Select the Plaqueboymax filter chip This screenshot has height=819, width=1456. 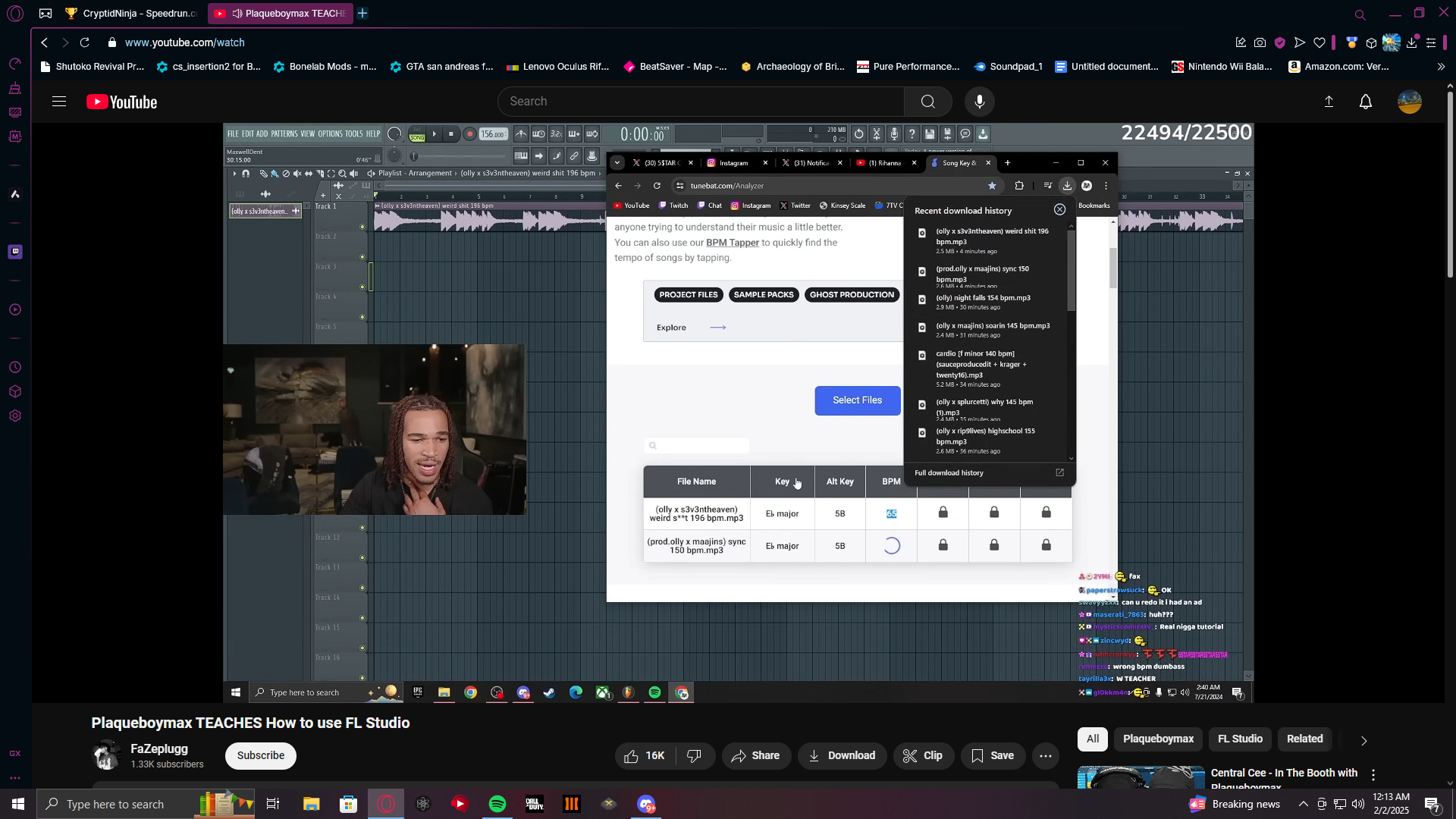(x=1158, y=739)
